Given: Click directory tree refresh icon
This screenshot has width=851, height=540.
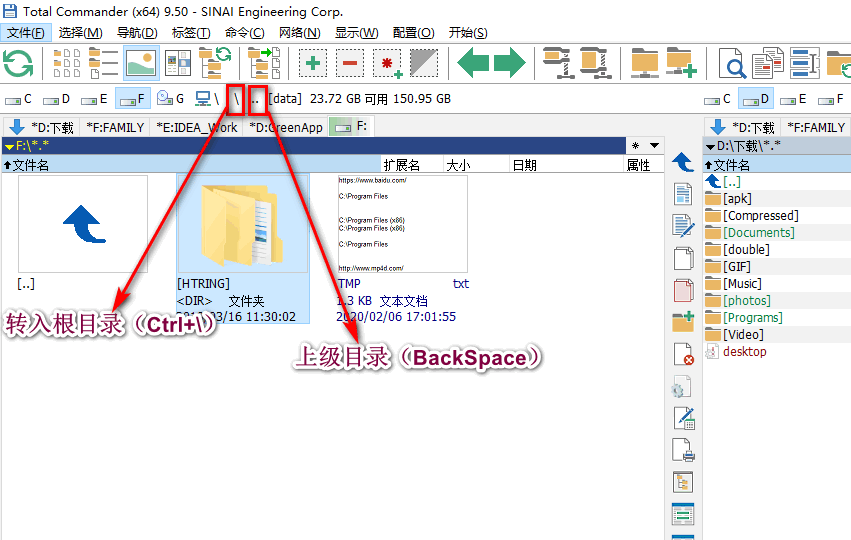Looking at the screenshot, I should click(215, 62).
